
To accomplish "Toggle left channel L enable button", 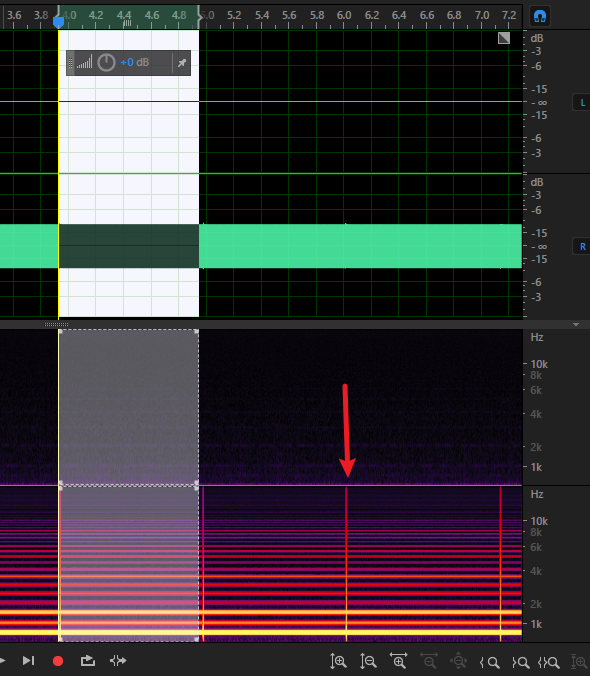I will [582, 103].
